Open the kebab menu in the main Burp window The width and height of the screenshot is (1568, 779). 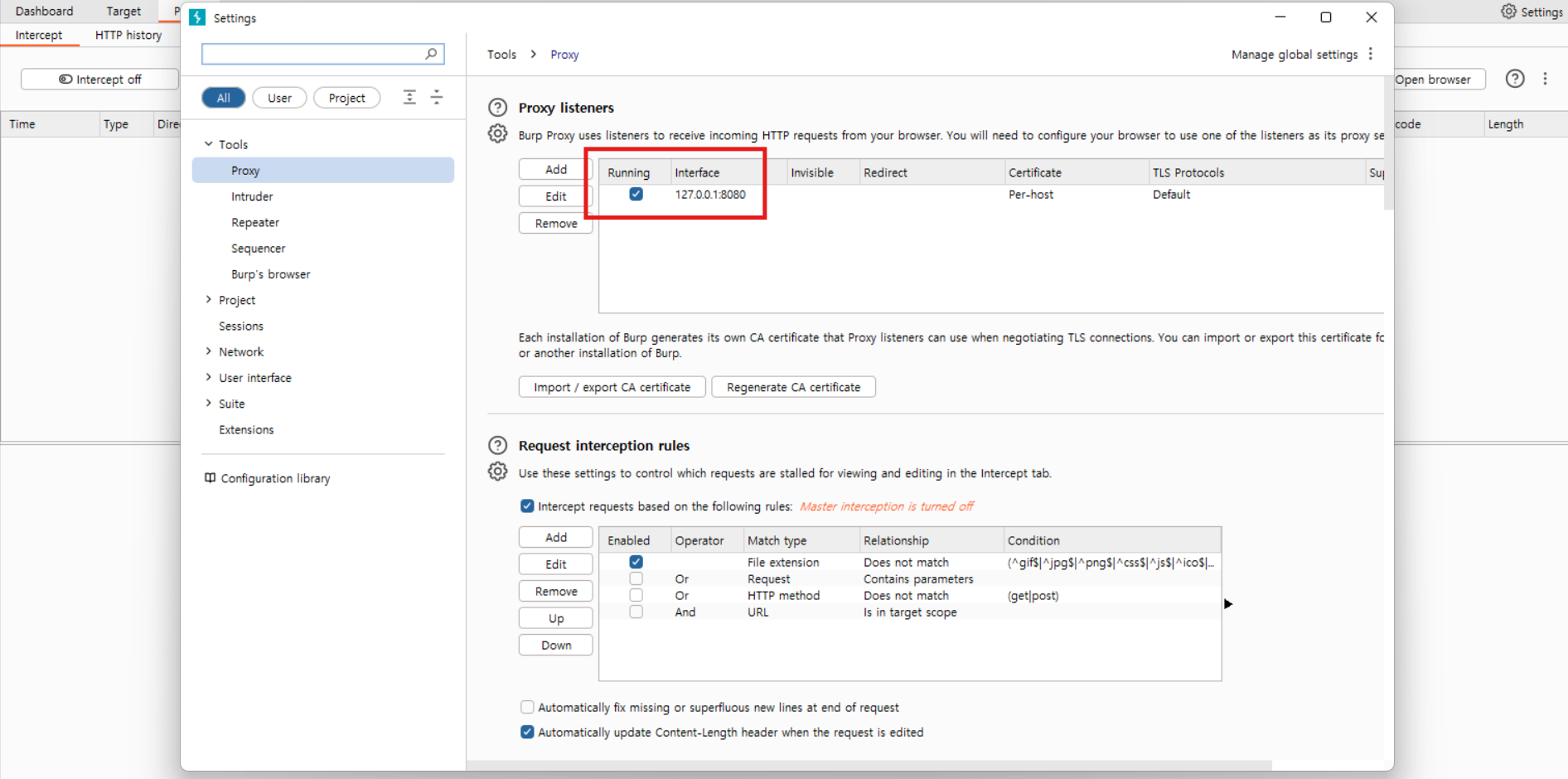(1545, 79)
